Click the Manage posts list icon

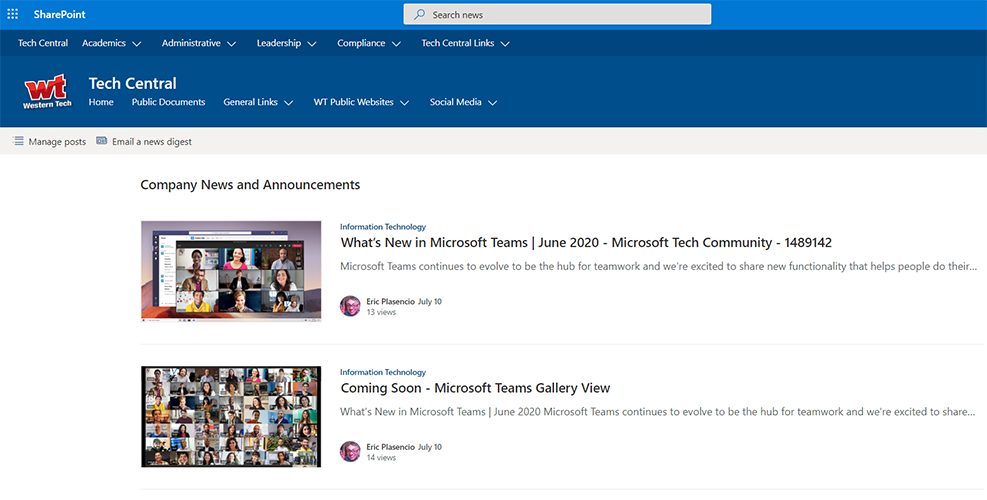coord(18,142)
